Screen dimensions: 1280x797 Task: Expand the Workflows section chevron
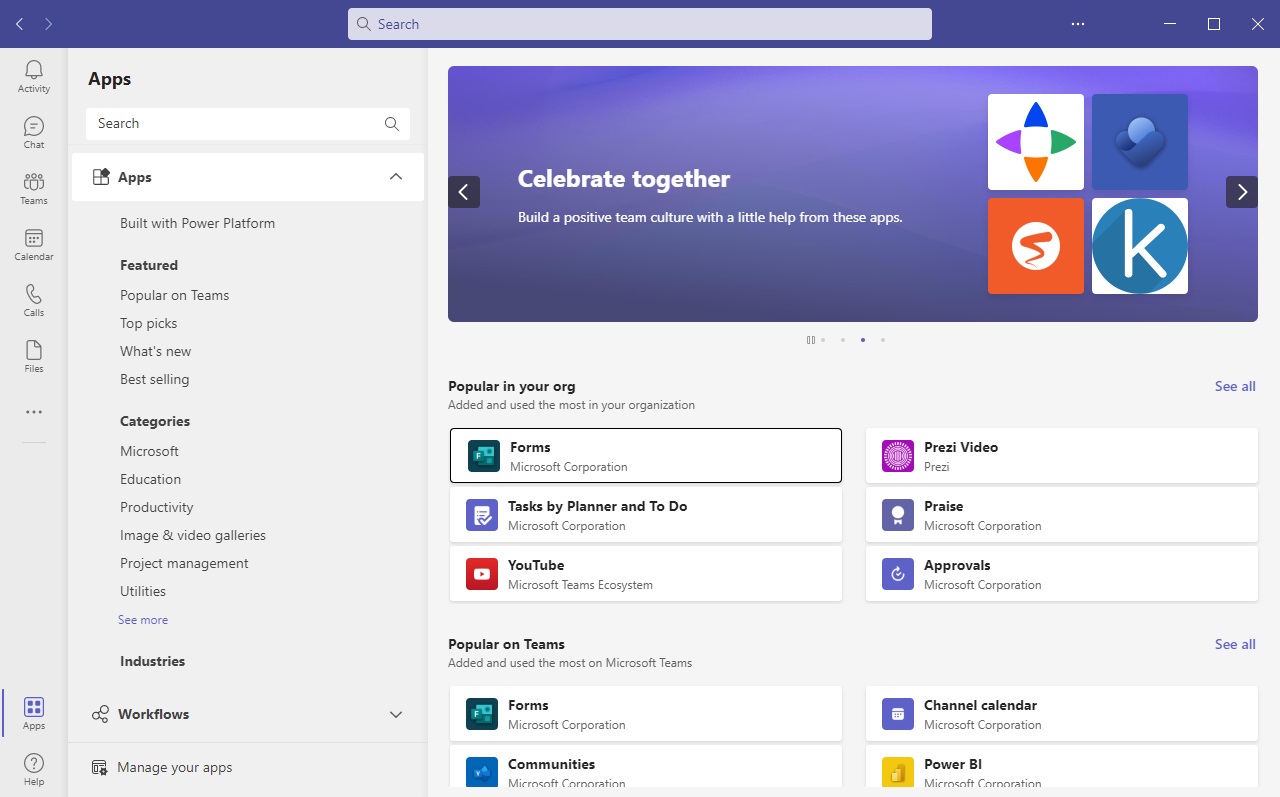click(x=396, y=714)
